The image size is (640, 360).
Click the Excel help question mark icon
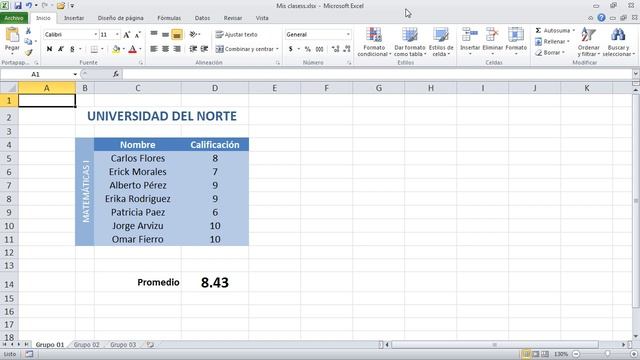coord(601,18)
